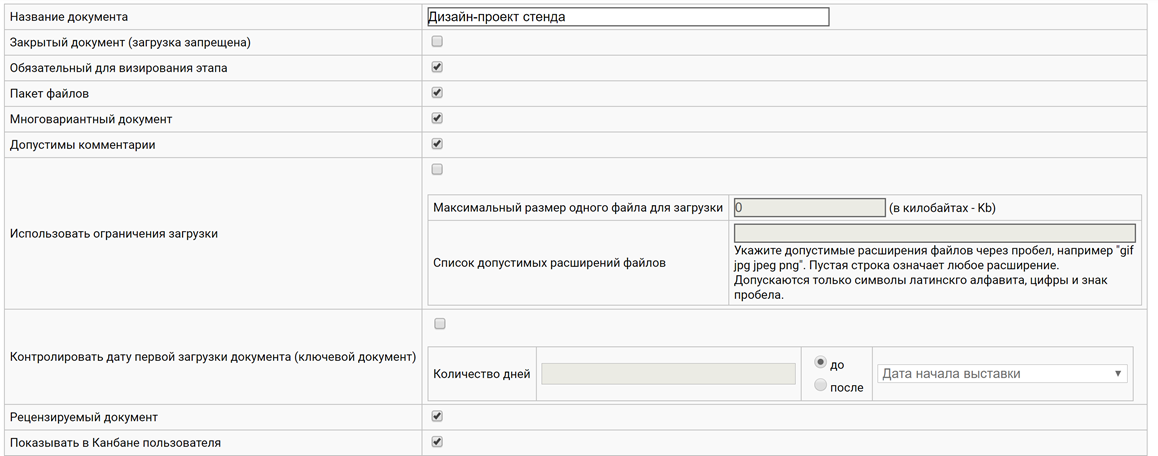This screenshot has height=456, width=1158.
Task: Uncheck the 'Рецензируемый документ' checkbox
Action: [437, 416]
